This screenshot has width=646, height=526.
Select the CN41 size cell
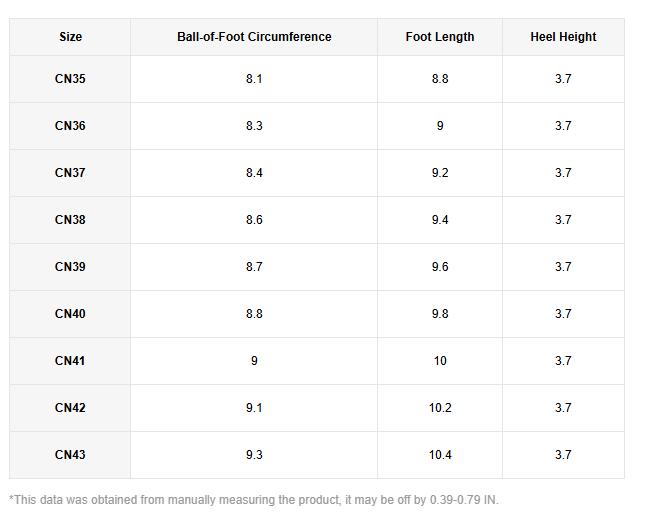[70, 361]
